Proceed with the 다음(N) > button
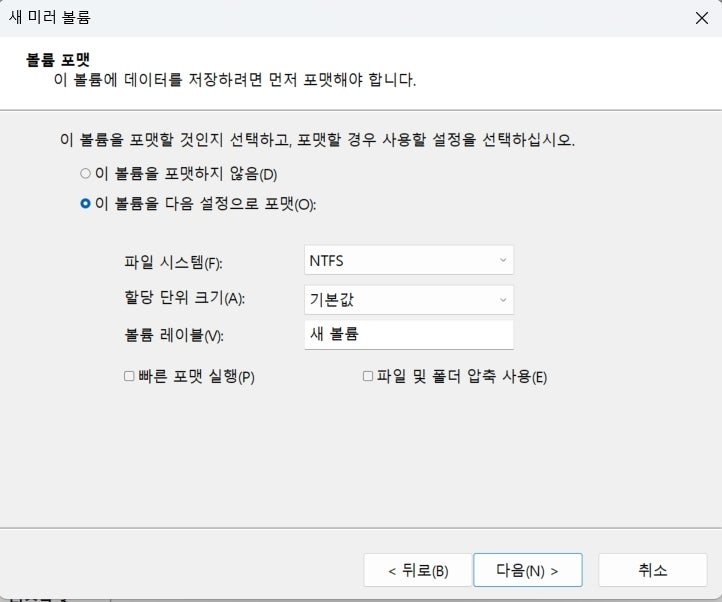The width and height of the screenshot is (722, 602). [x=528, y=570]
